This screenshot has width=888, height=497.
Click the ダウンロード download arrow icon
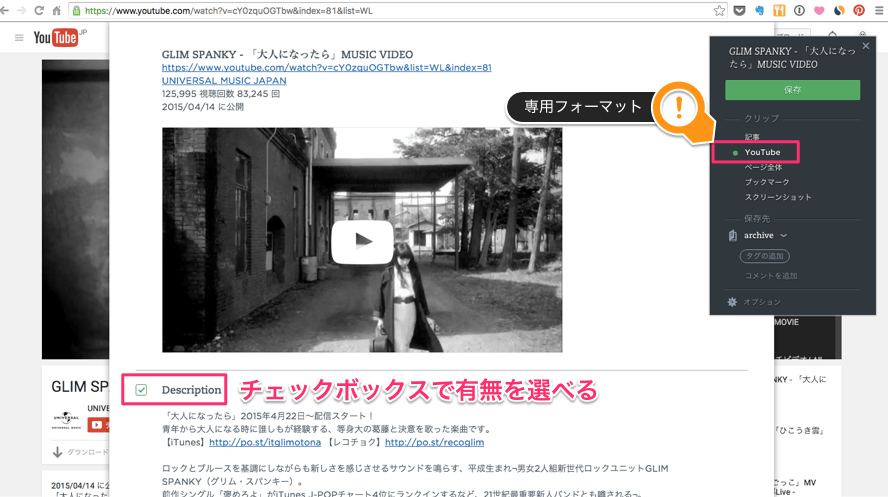pos(57,452)
